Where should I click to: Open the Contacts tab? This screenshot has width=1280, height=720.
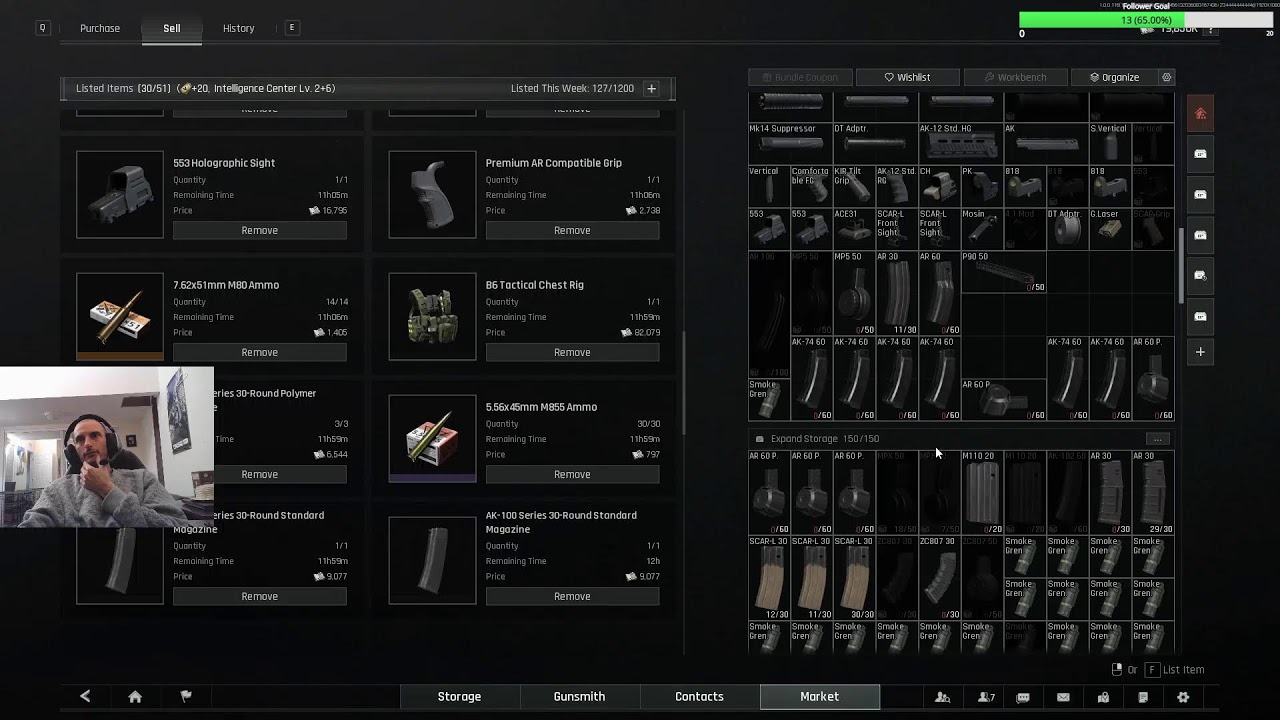click(699, 697)
